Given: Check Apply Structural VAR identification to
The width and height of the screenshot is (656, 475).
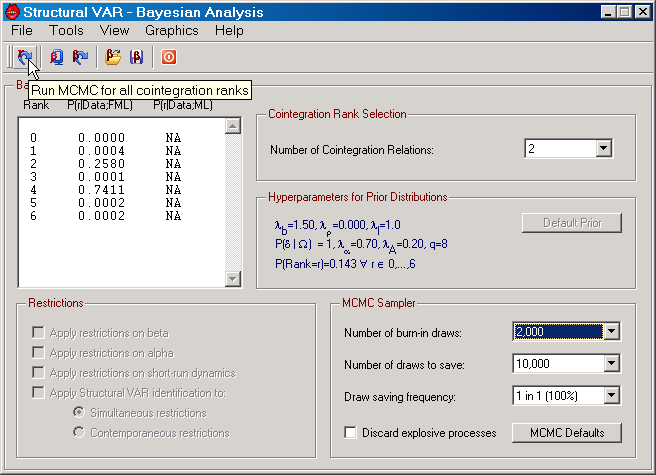Looking at the screenshot, I should point(38,393).
